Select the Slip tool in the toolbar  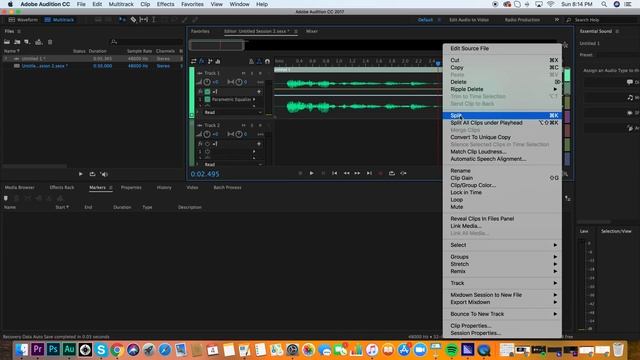144,20
